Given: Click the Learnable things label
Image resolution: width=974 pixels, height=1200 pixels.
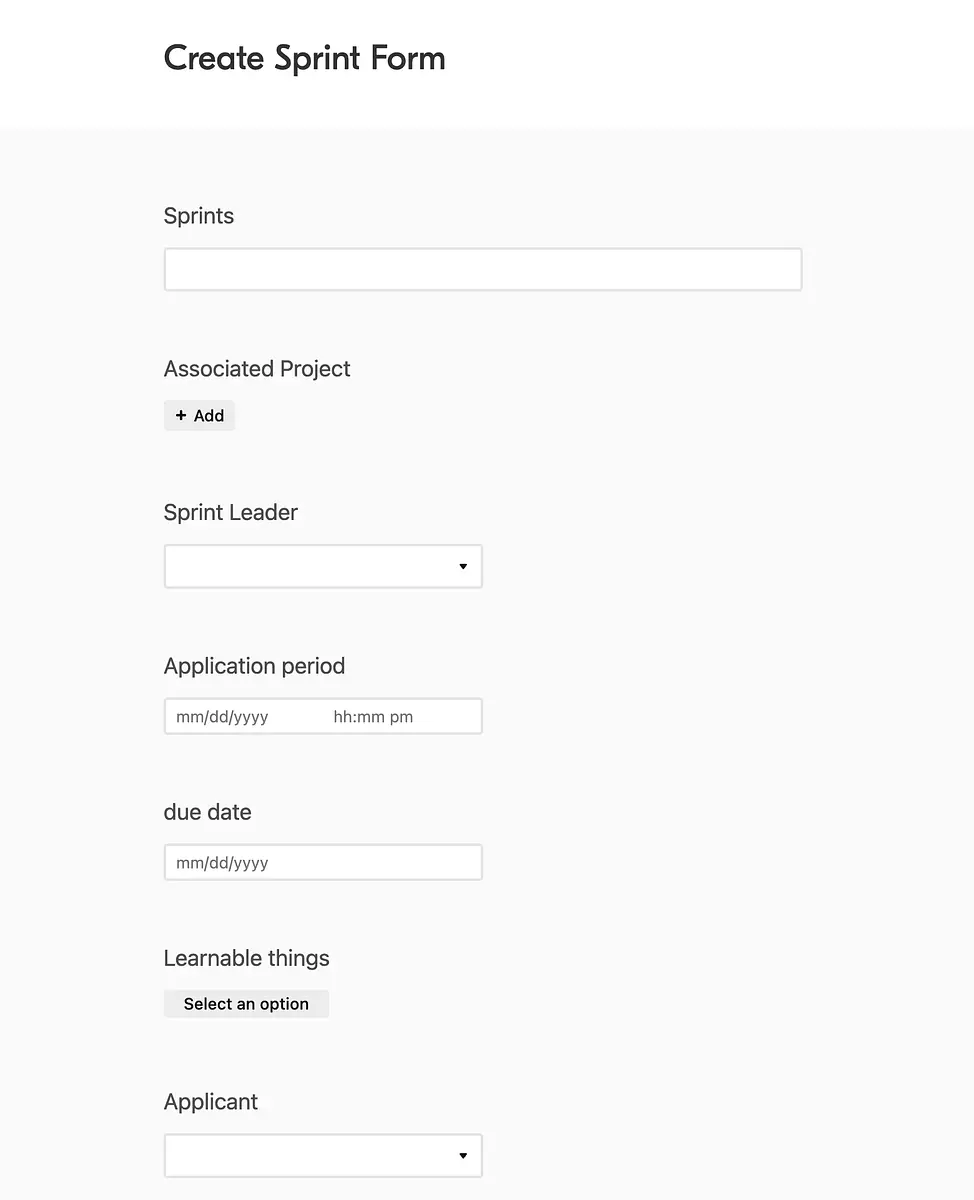Looking at the screenshot, I should (246, 958).
